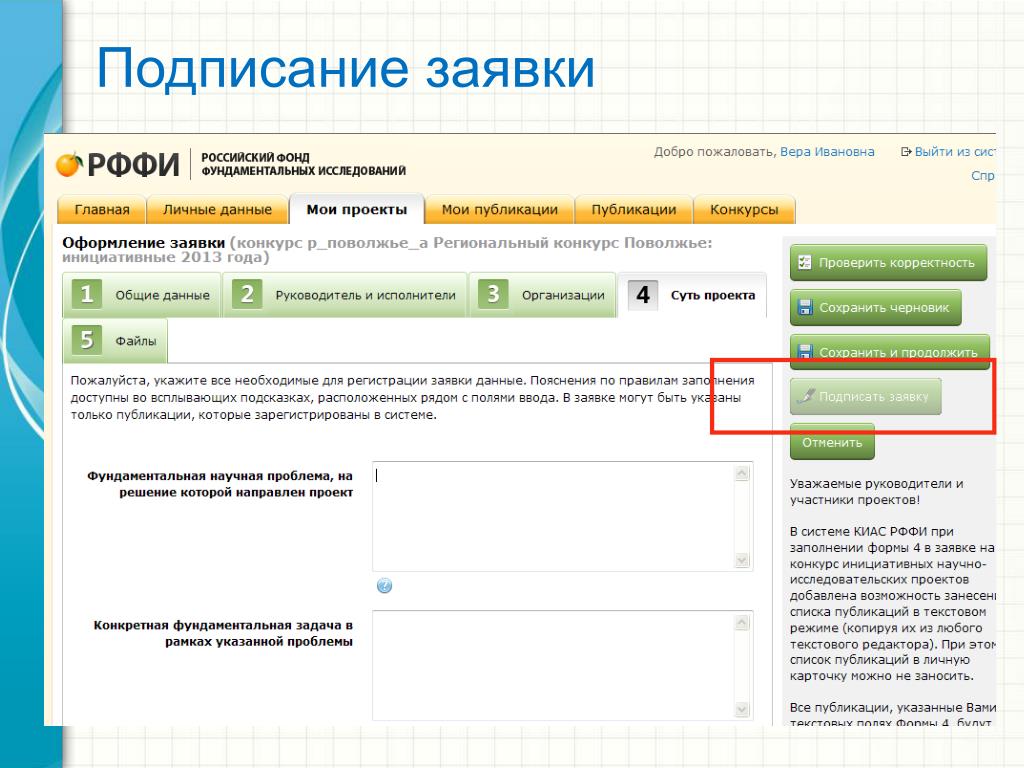Select the Мои проекты tab
Screen dimensions: 1024x768
357,210
